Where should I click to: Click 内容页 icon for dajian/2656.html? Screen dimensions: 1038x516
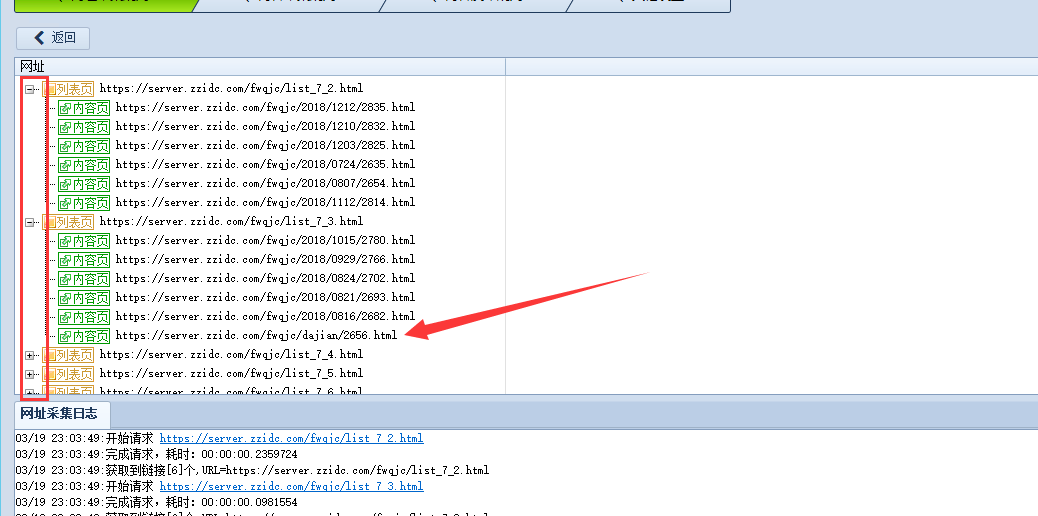(83, 336)
